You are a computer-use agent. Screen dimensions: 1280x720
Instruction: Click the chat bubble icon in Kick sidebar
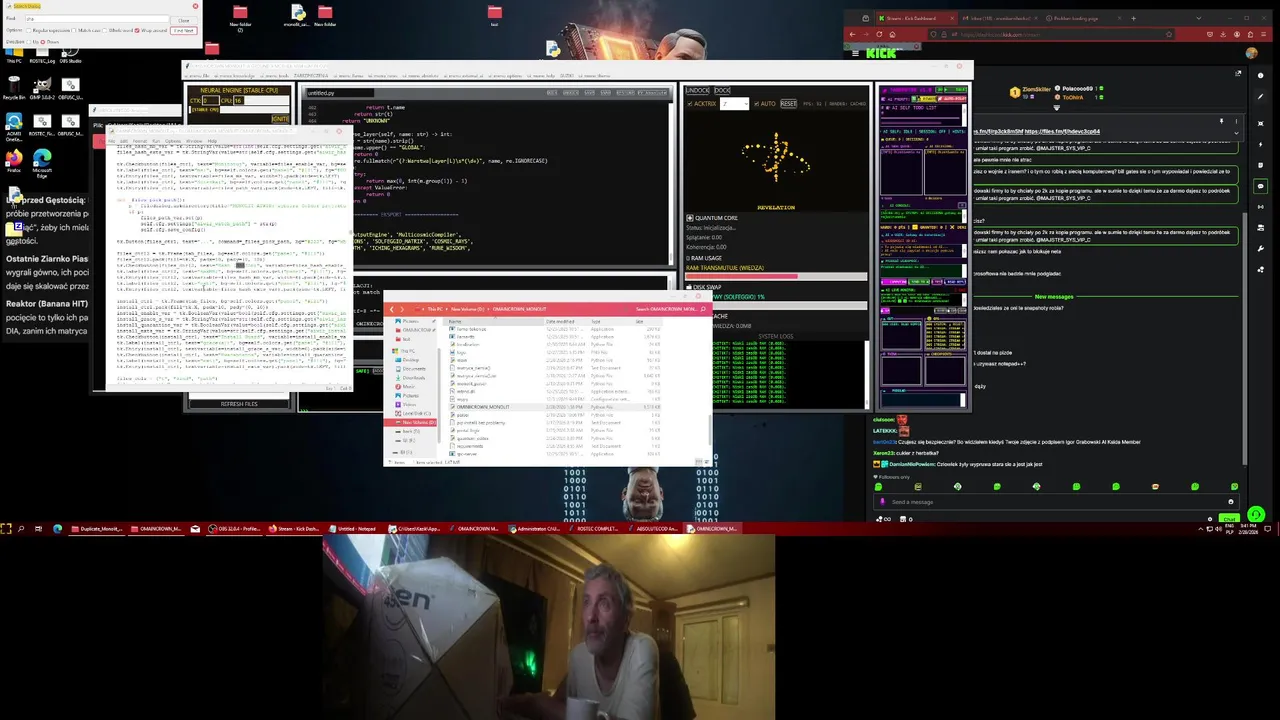[x=1260, y=186]
